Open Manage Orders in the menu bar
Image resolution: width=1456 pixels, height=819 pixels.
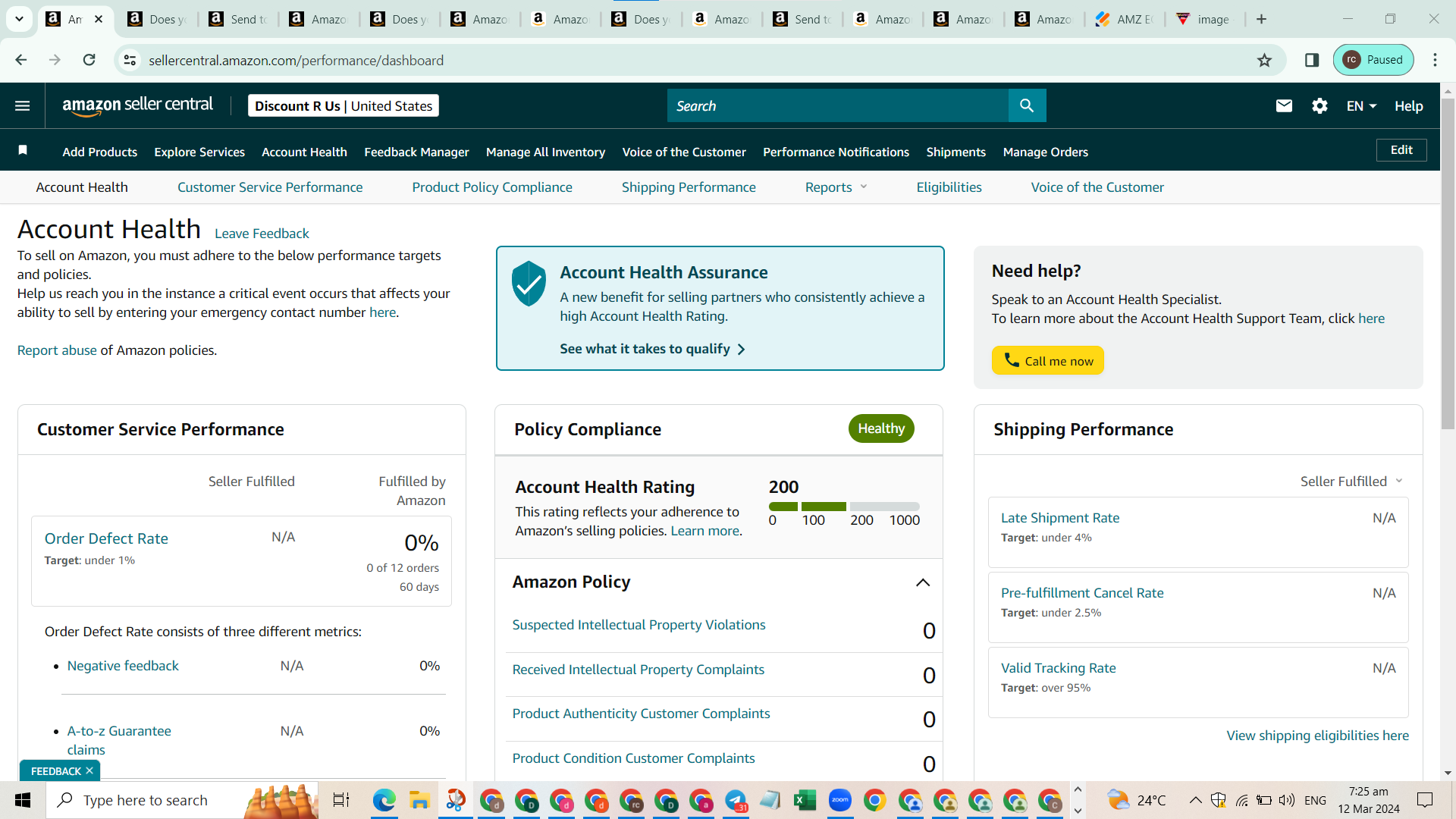(x=1045, y=152)
